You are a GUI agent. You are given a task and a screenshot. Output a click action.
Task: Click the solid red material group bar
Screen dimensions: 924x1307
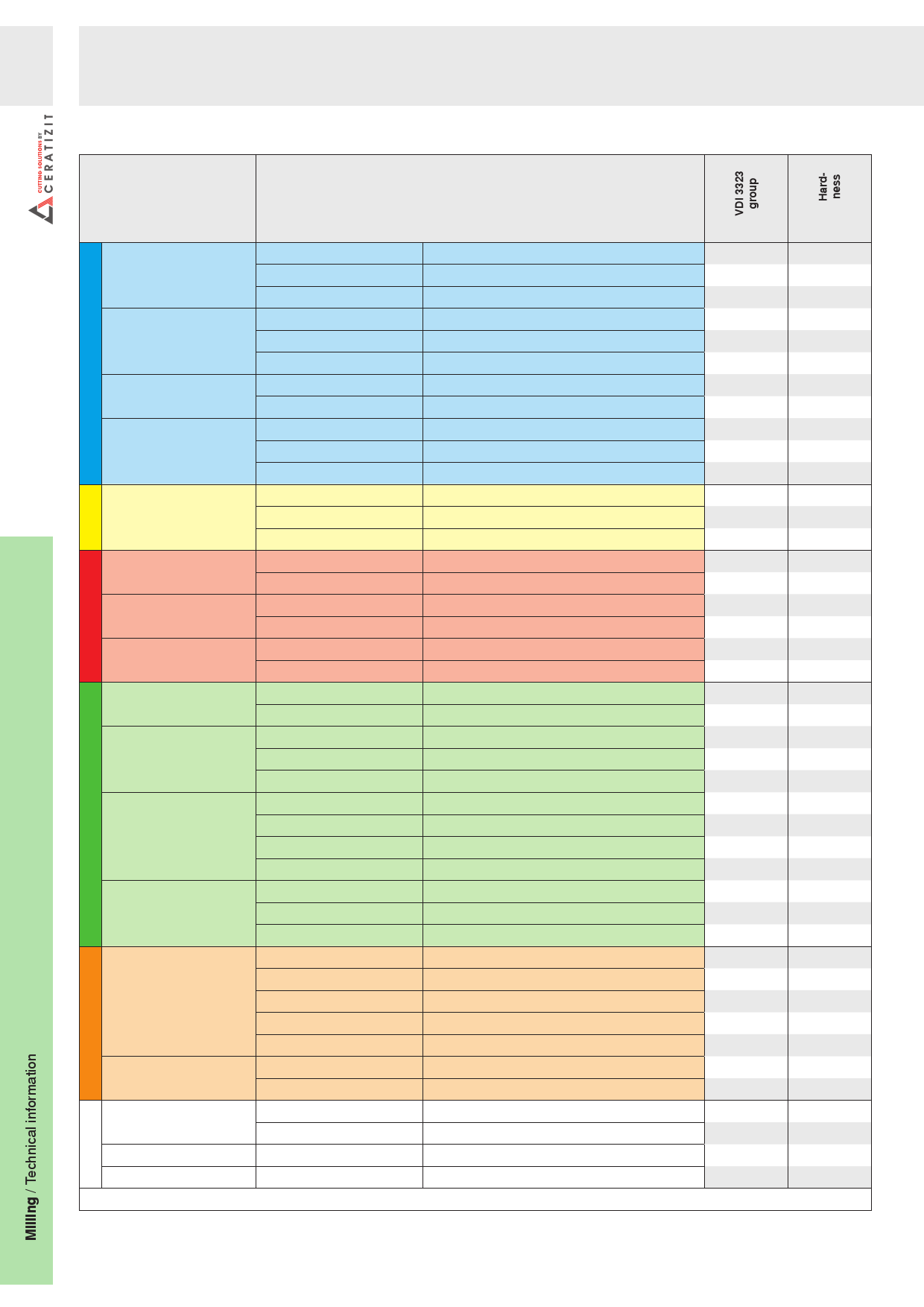90,616
